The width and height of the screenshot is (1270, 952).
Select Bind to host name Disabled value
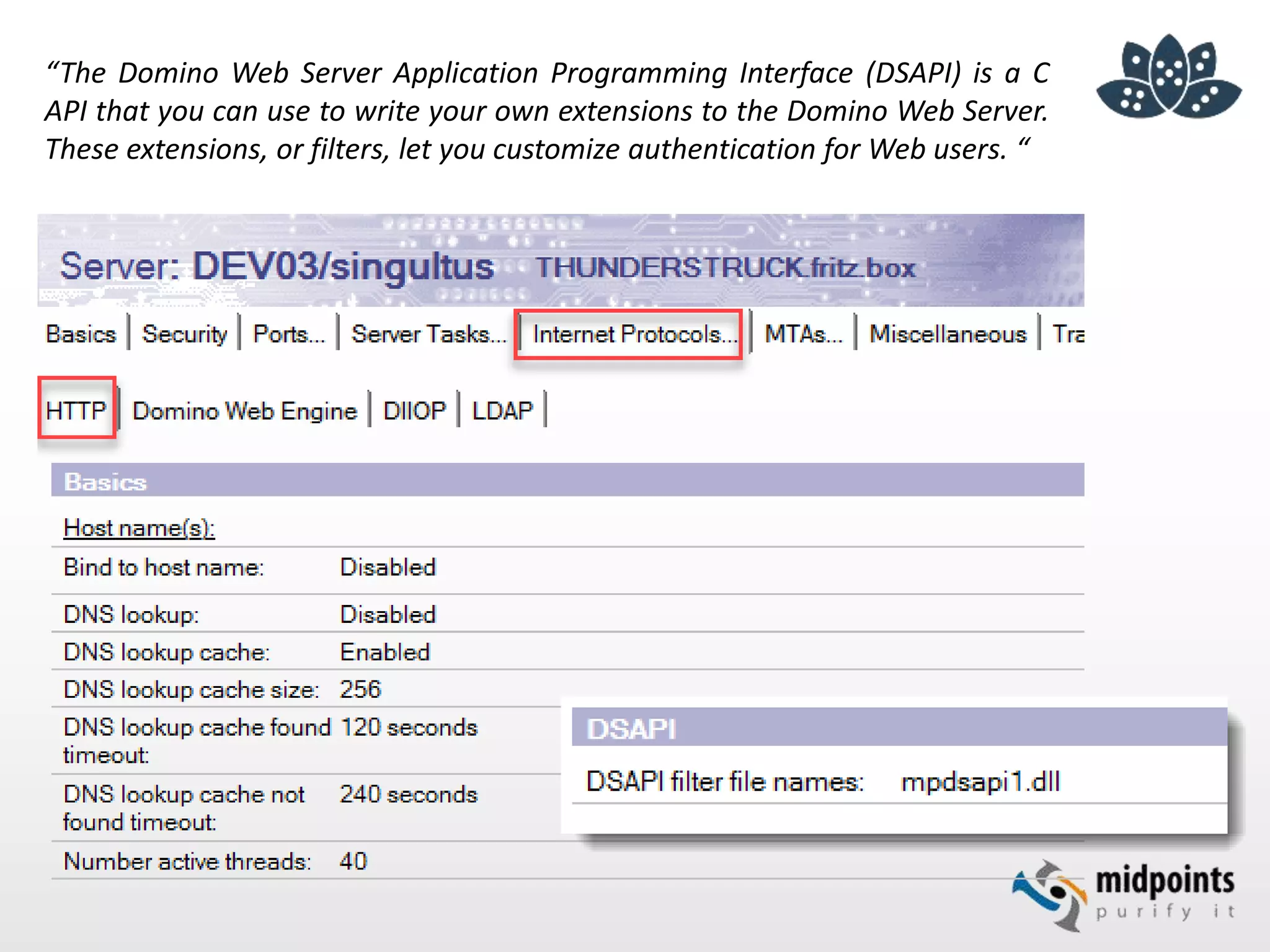[388, 567]
